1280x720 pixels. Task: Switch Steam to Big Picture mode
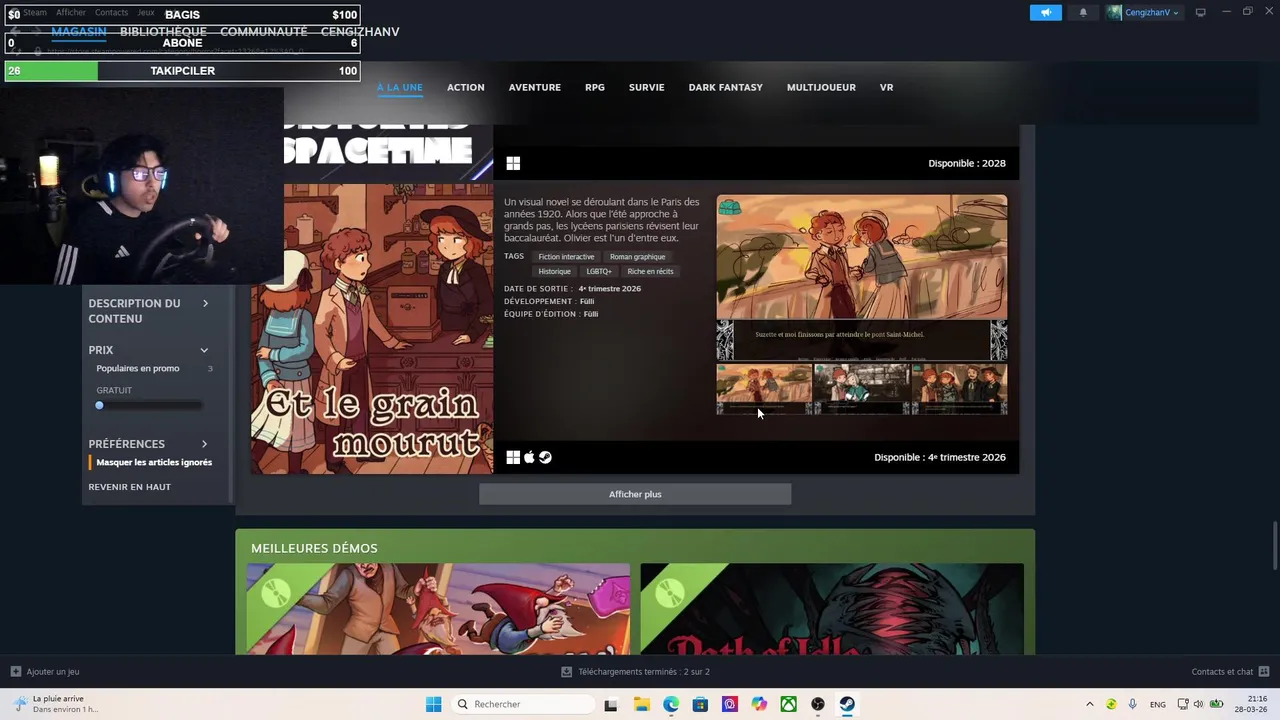pyautogui.click(x=1201, y=12)
